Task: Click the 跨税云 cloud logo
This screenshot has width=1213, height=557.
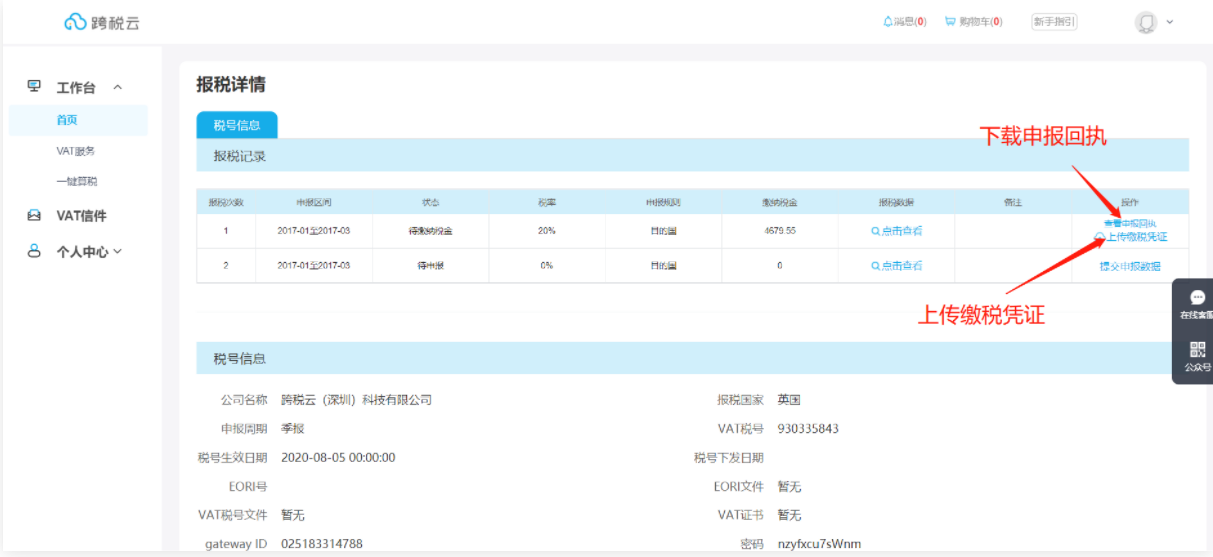Action: 76,22
